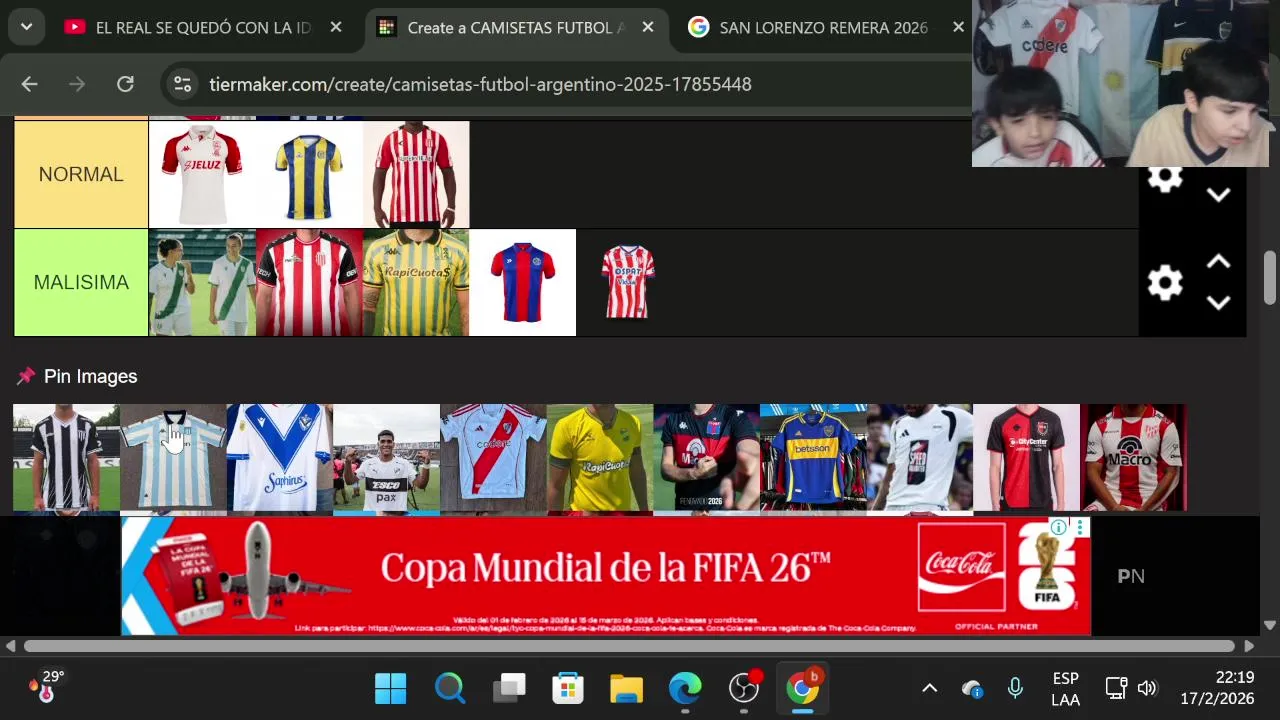Select the white and black Adidas jersey
The height and width of the screenshot is (720, 1280).
[920, 458]
